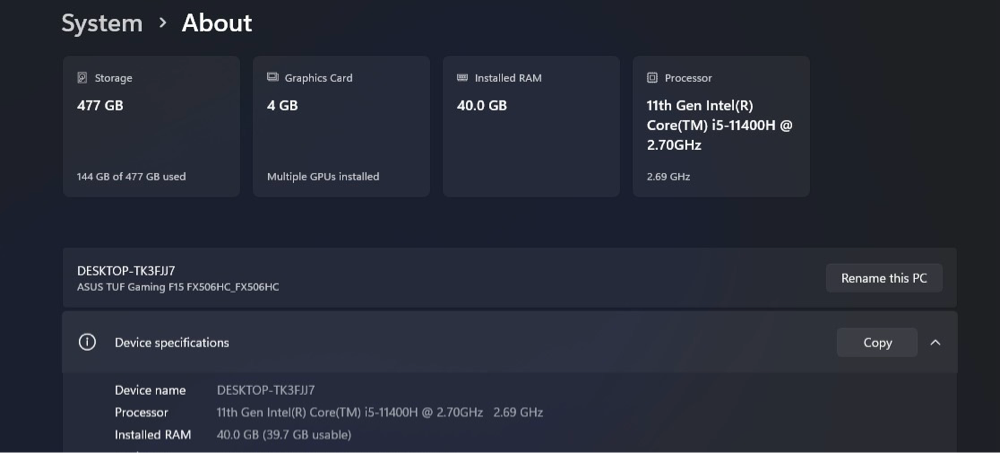
Task: Click the Graphics Card icon
Action: (x=272, y=78)
